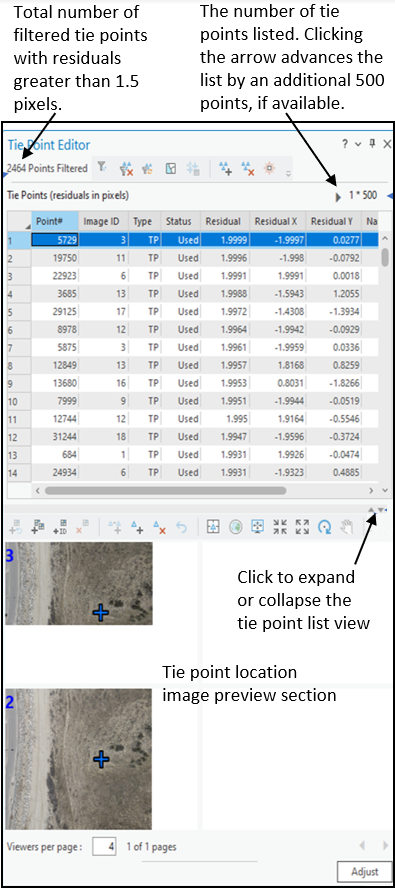The height and width of the screenshot is (888, 395).
Task: Click the undo arrow in the viewer toolbar
Action: 181,528
